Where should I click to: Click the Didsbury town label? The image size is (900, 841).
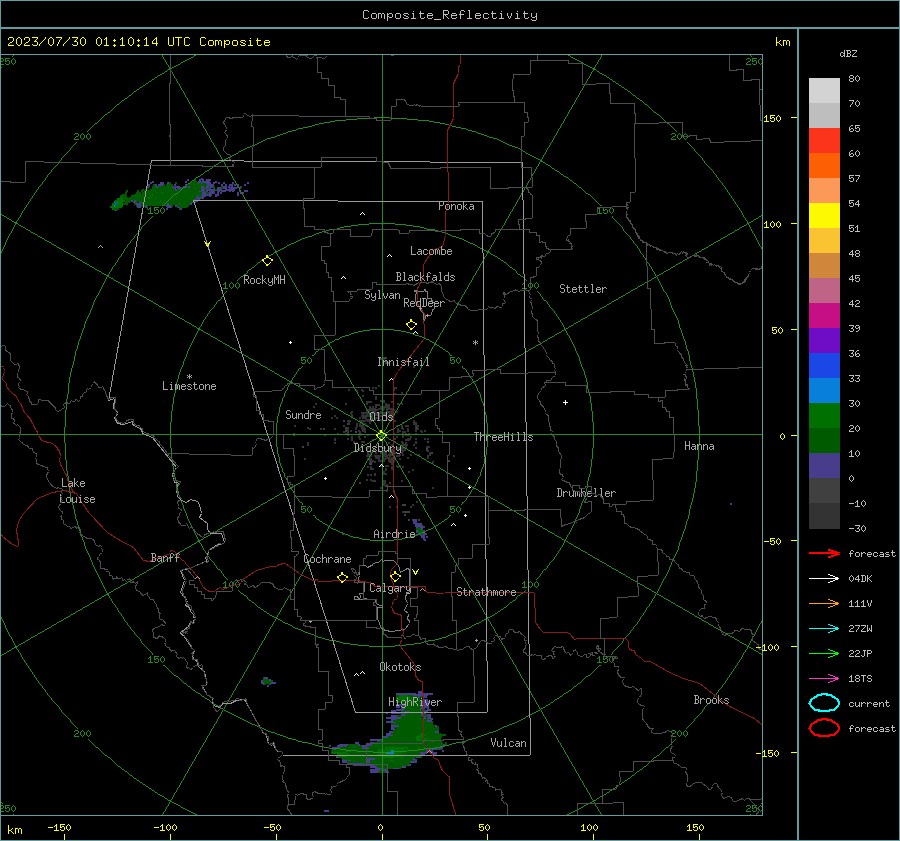point(378,448)
